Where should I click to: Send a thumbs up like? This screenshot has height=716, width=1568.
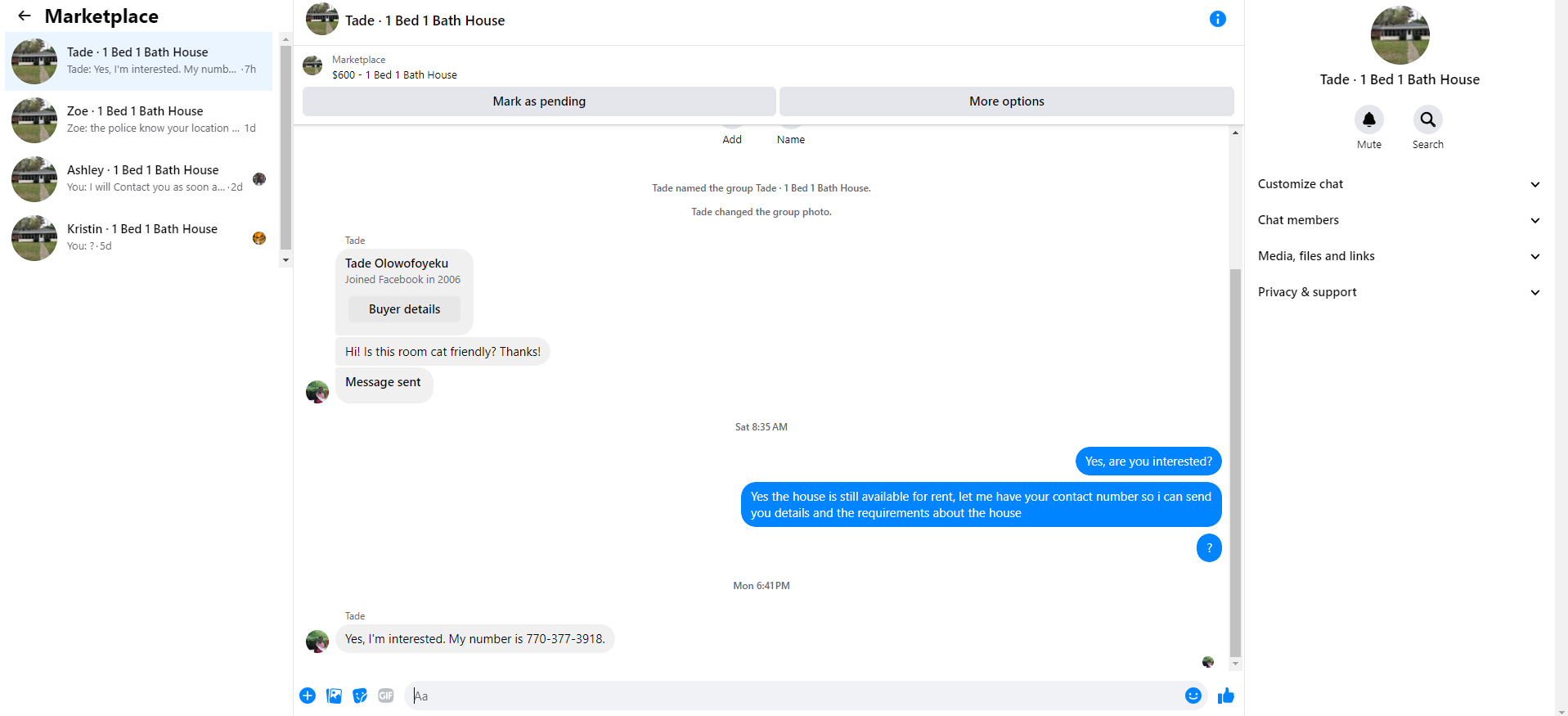(1225, 696)
